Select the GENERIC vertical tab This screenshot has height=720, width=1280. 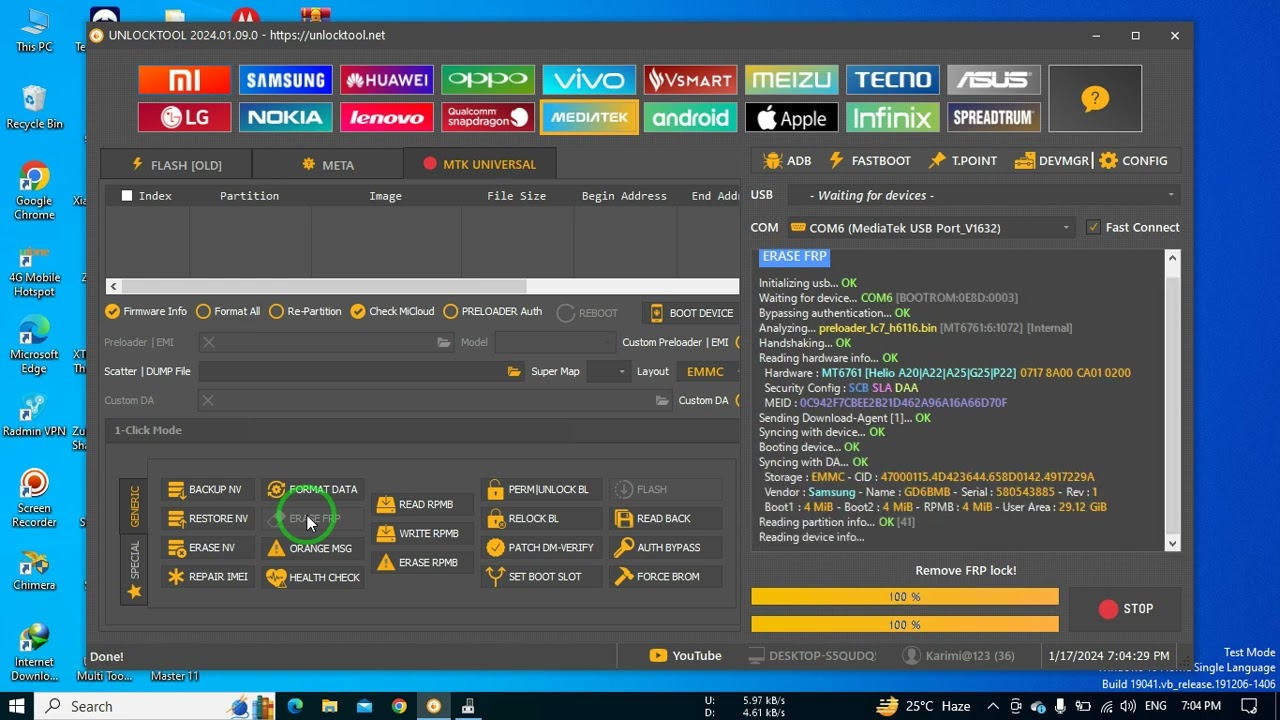click(134, 507)
